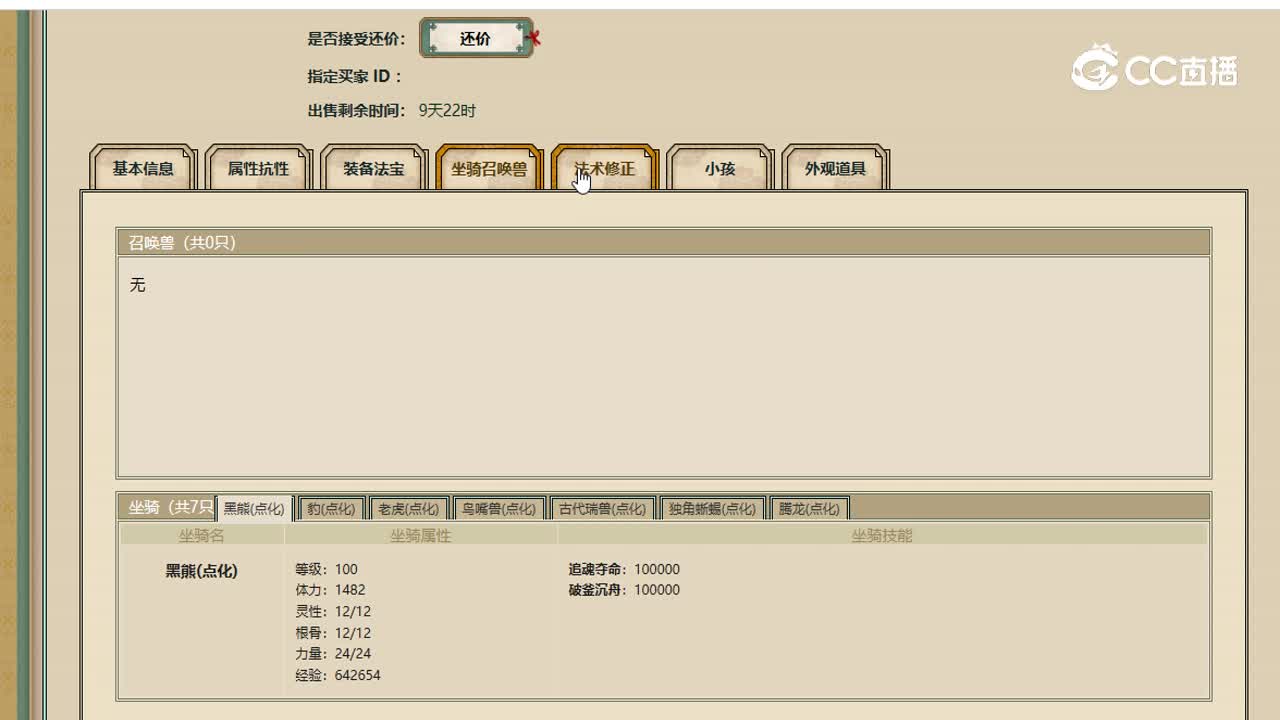Select the 老虎(点化) mount tab
Screen dimensions: 1280x720
pyautogui.click(x=408, y=508)
